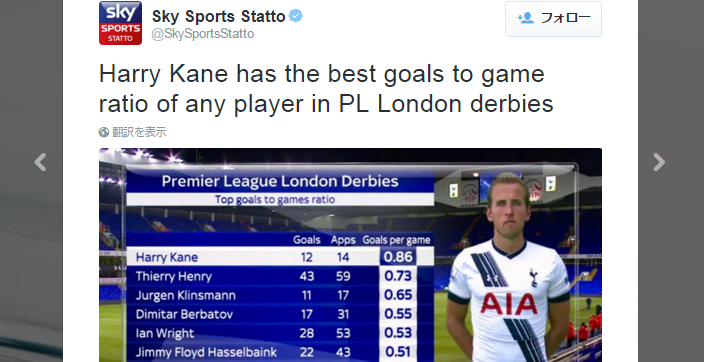Advance to next tweet with right arrow

click(659, 162)
